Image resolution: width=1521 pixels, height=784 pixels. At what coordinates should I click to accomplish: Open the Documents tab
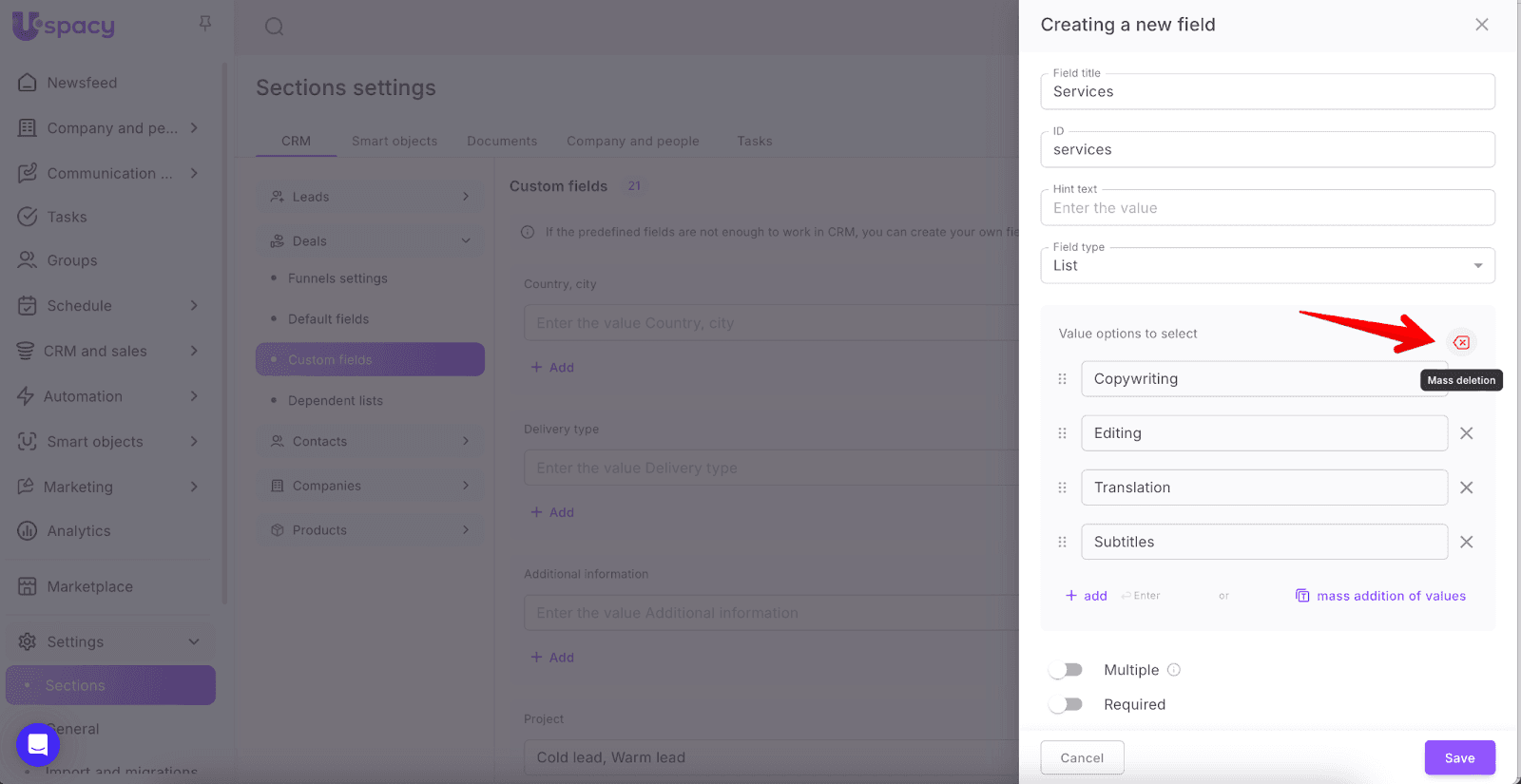pos(502,141)
